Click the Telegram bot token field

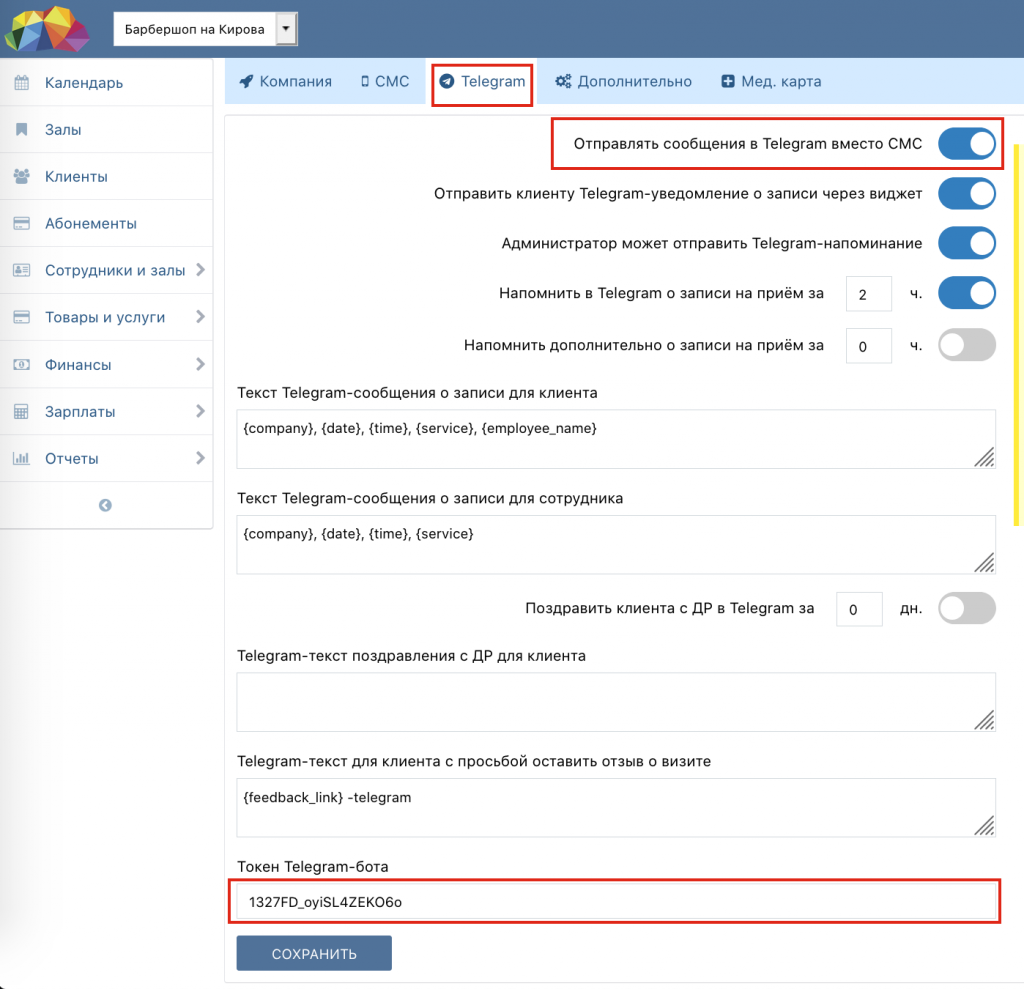click(x=616, y=901)
